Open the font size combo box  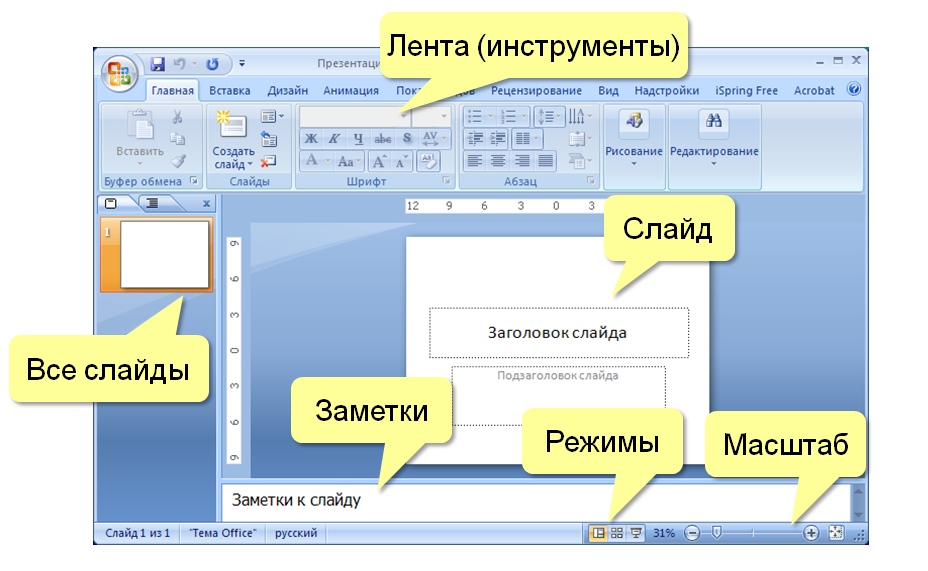pos(431,116)
